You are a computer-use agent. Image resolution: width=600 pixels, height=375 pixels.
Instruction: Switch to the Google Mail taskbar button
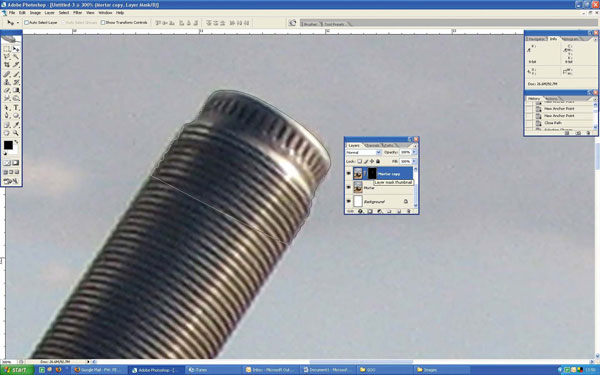coord(99,370)
